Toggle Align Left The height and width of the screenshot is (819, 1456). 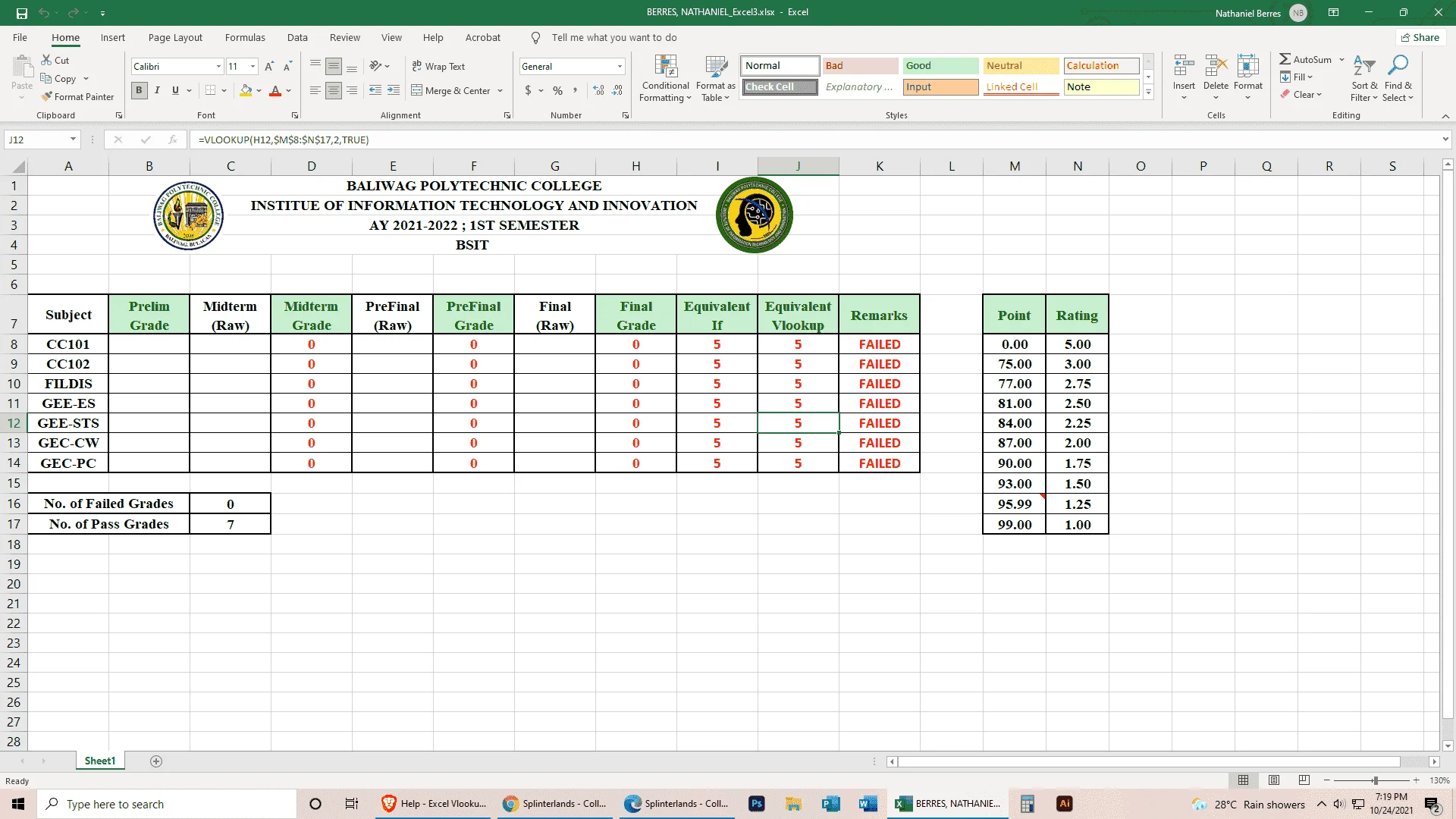click(315, 90)
